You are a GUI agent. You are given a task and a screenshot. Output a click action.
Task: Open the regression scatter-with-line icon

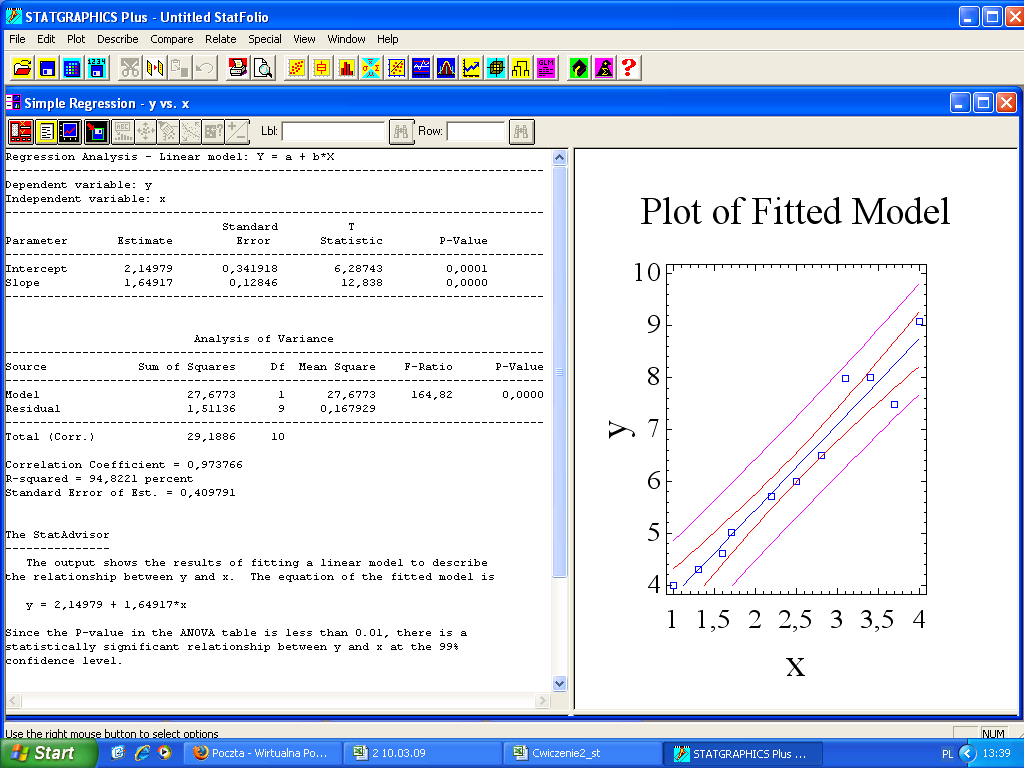[x=396, y=68]
